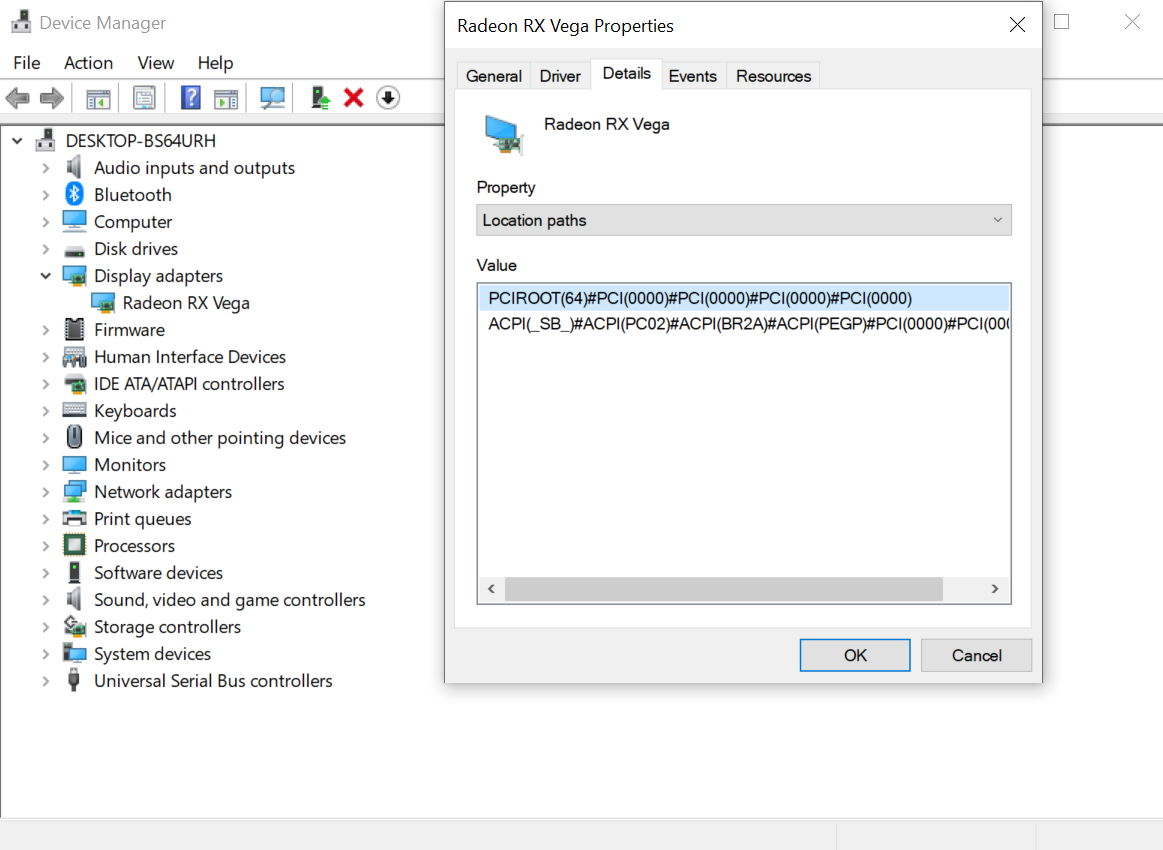The height and width of the screenshot is (850, 1163).
Task: Click the Back navigation arrow icon
Action: click(x=17, y=97)
